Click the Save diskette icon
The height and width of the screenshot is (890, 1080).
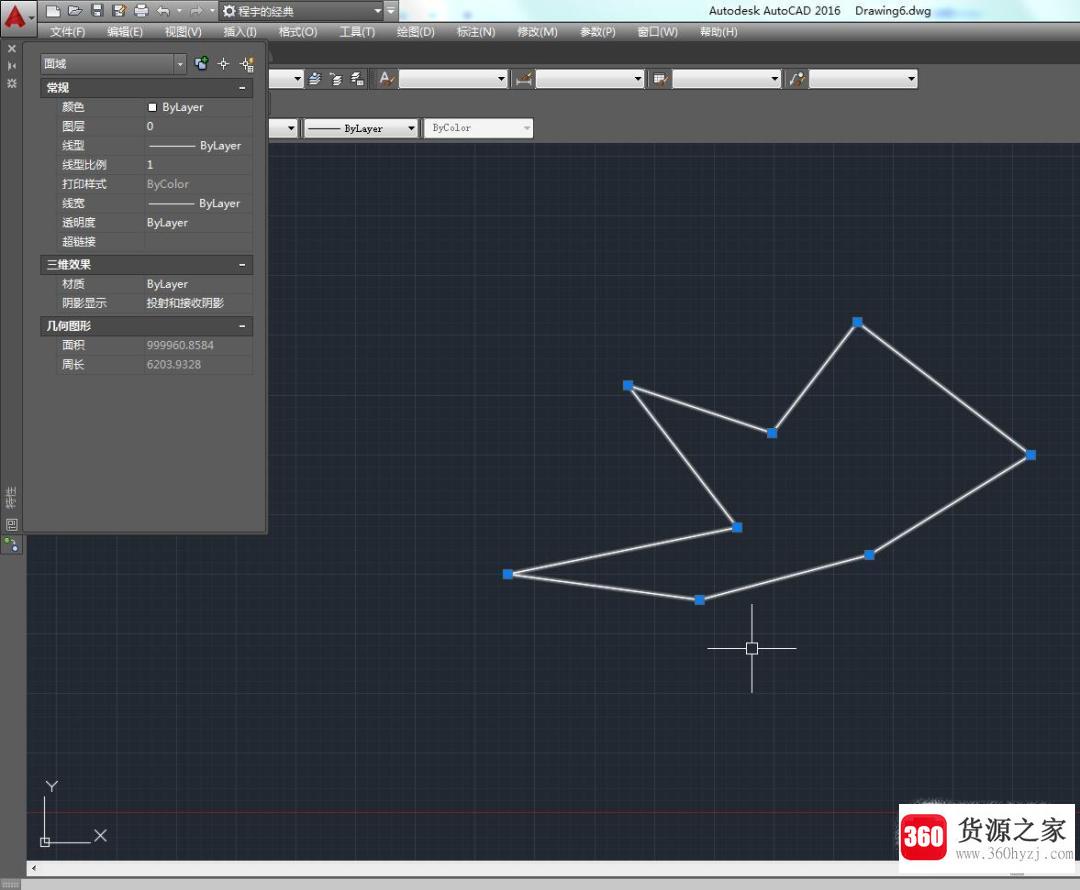(x=97, y=10)
